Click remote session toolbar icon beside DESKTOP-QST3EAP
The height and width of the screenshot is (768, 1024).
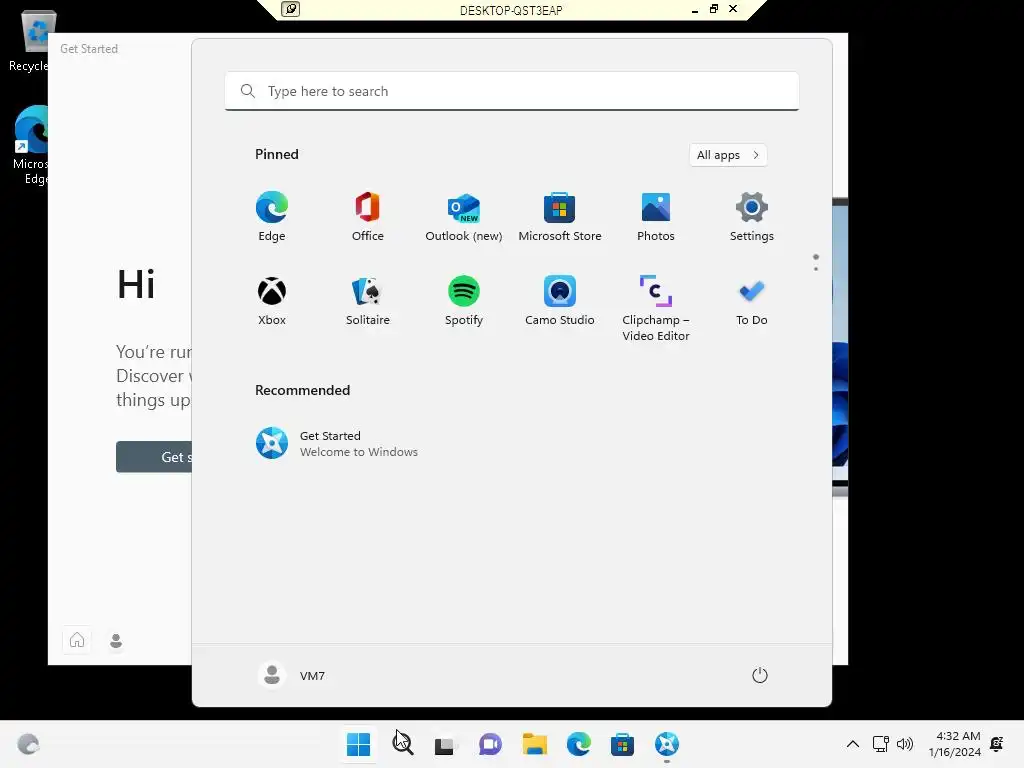pos(291,9)
